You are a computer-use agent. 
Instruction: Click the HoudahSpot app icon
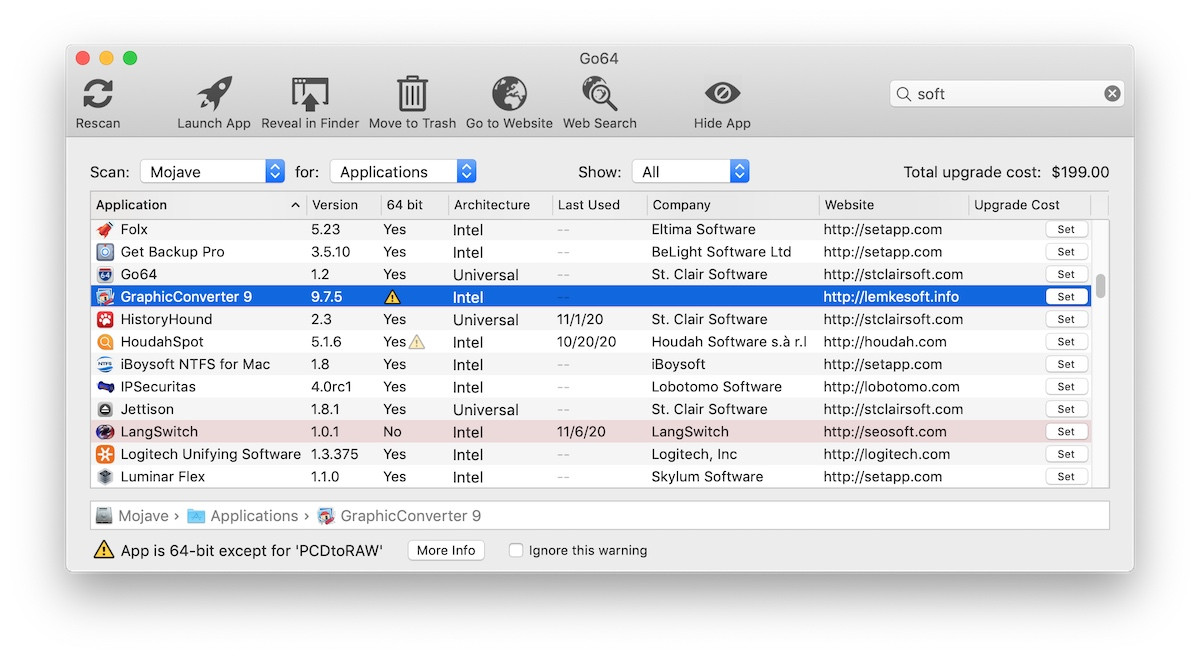[x=105, y=342]
